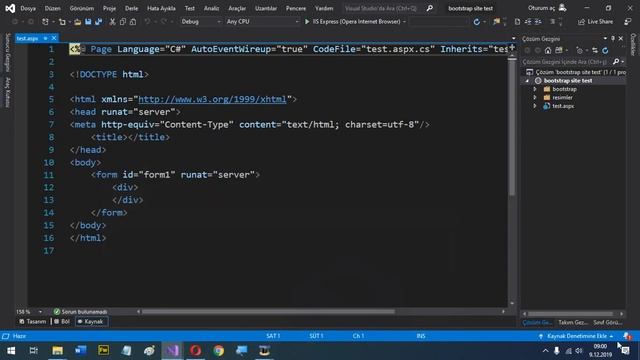Click the Home icon in Çözüm Gezgini
The width and height of the screenshot is (640, 360).
point(548,50)
